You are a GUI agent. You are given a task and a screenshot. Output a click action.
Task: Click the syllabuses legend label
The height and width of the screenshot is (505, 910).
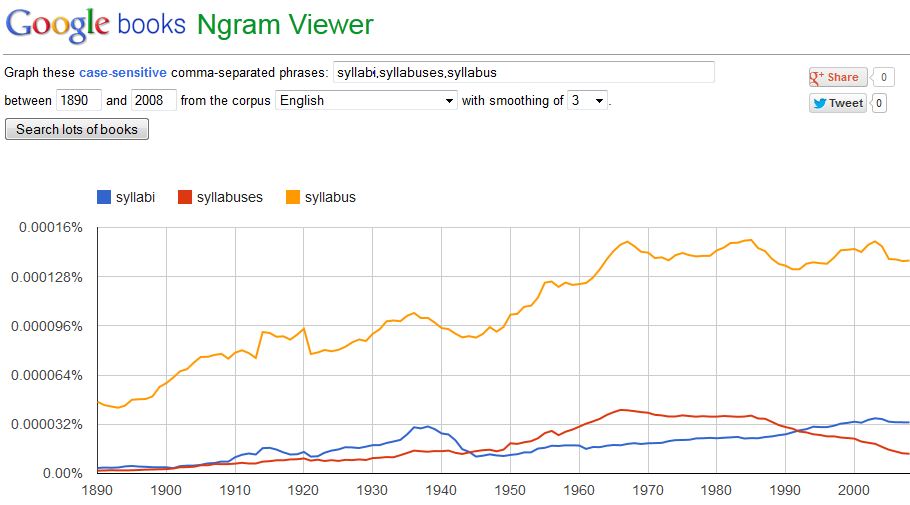point(229,197)
